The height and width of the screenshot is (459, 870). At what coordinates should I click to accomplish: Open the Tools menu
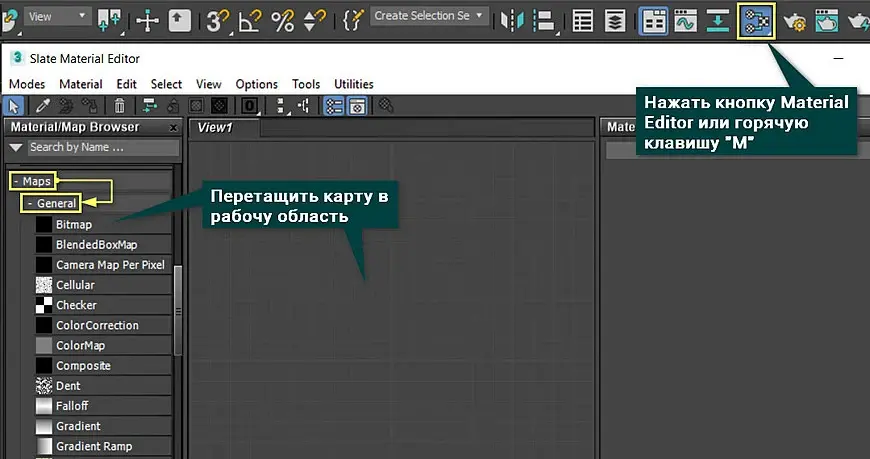(306, 84)
